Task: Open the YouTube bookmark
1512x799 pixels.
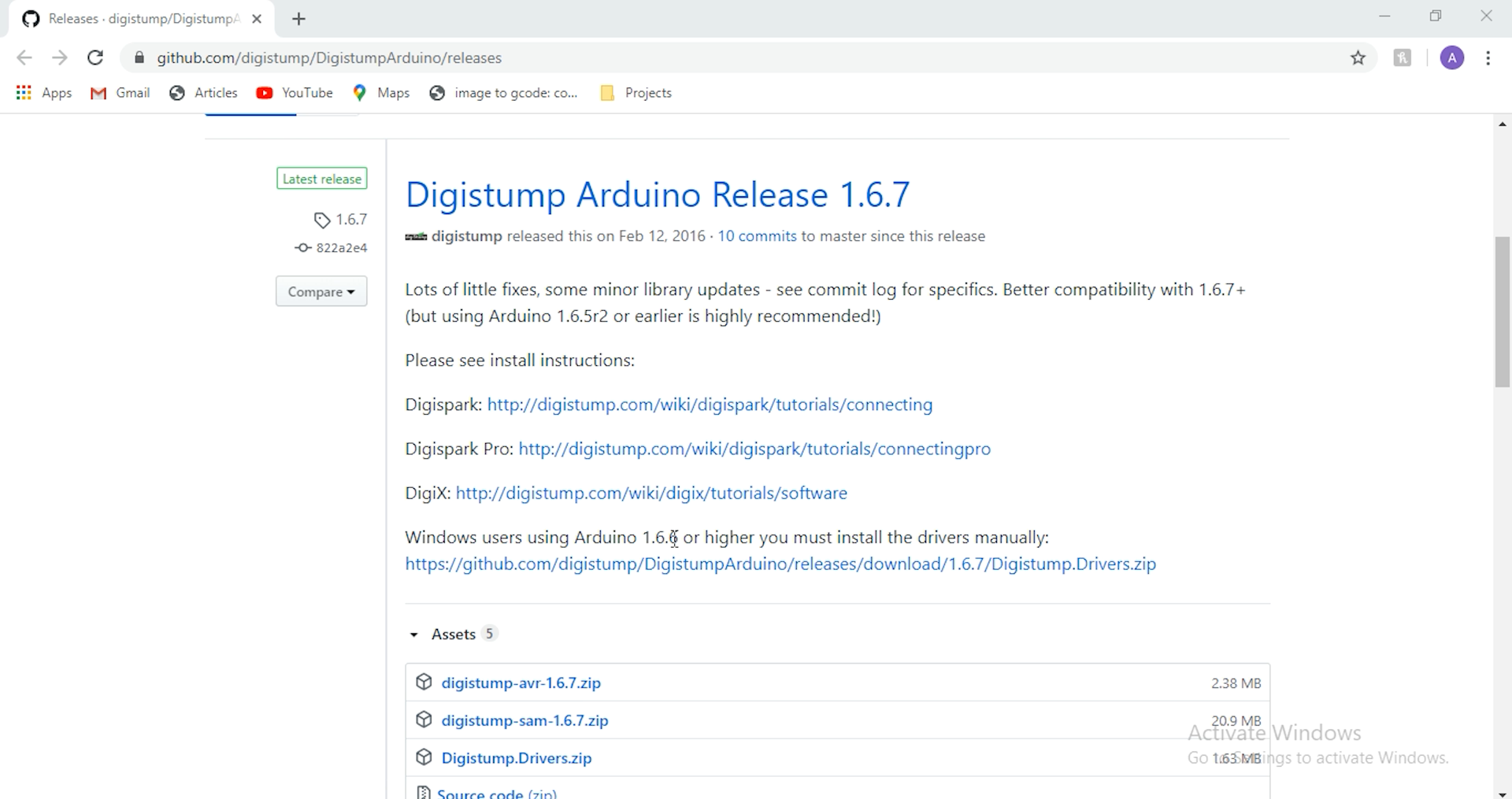Action: (295, 93)
